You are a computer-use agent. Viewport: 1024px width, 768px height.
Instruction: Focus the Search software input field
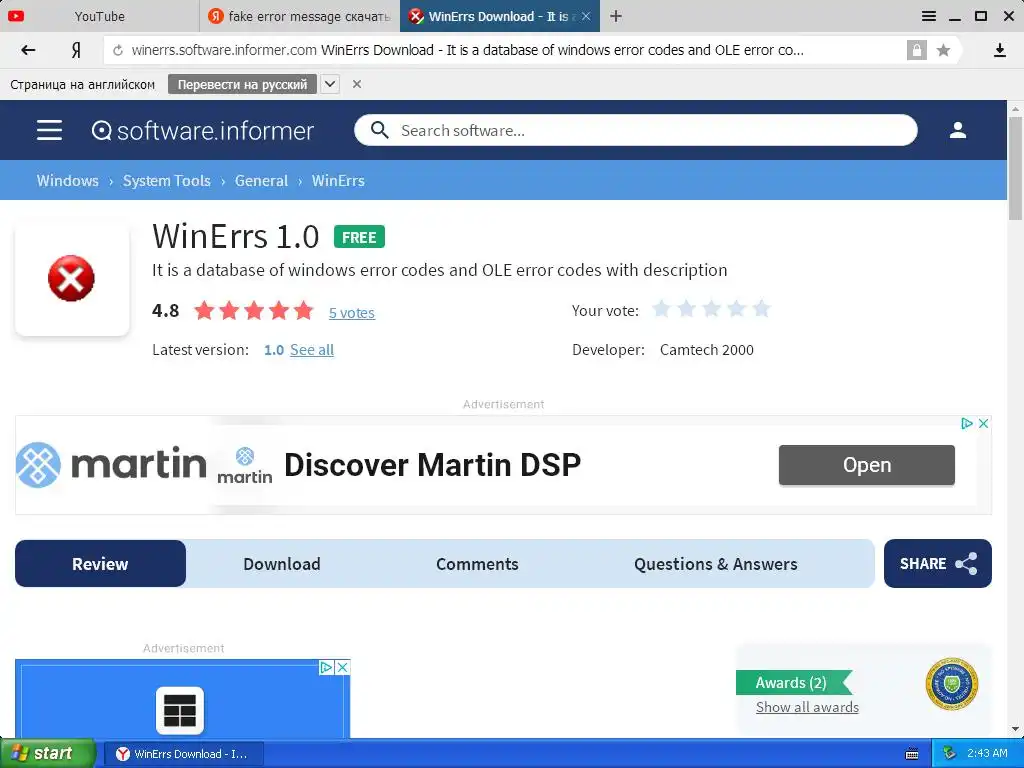click(635, 130)
